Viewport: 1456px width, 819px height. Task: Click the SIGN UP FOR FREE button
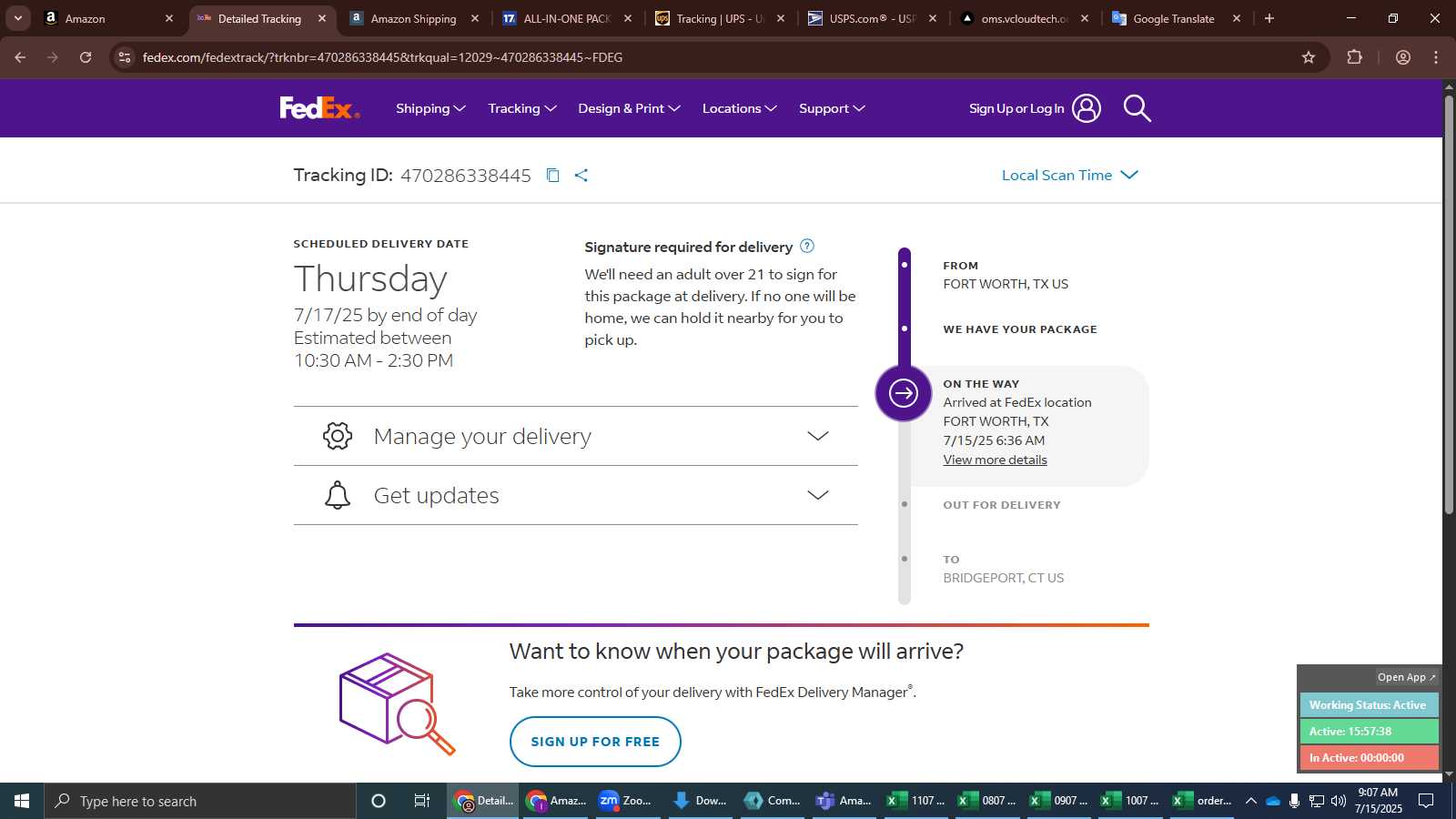pyautogui.click(x=595, y=742)
